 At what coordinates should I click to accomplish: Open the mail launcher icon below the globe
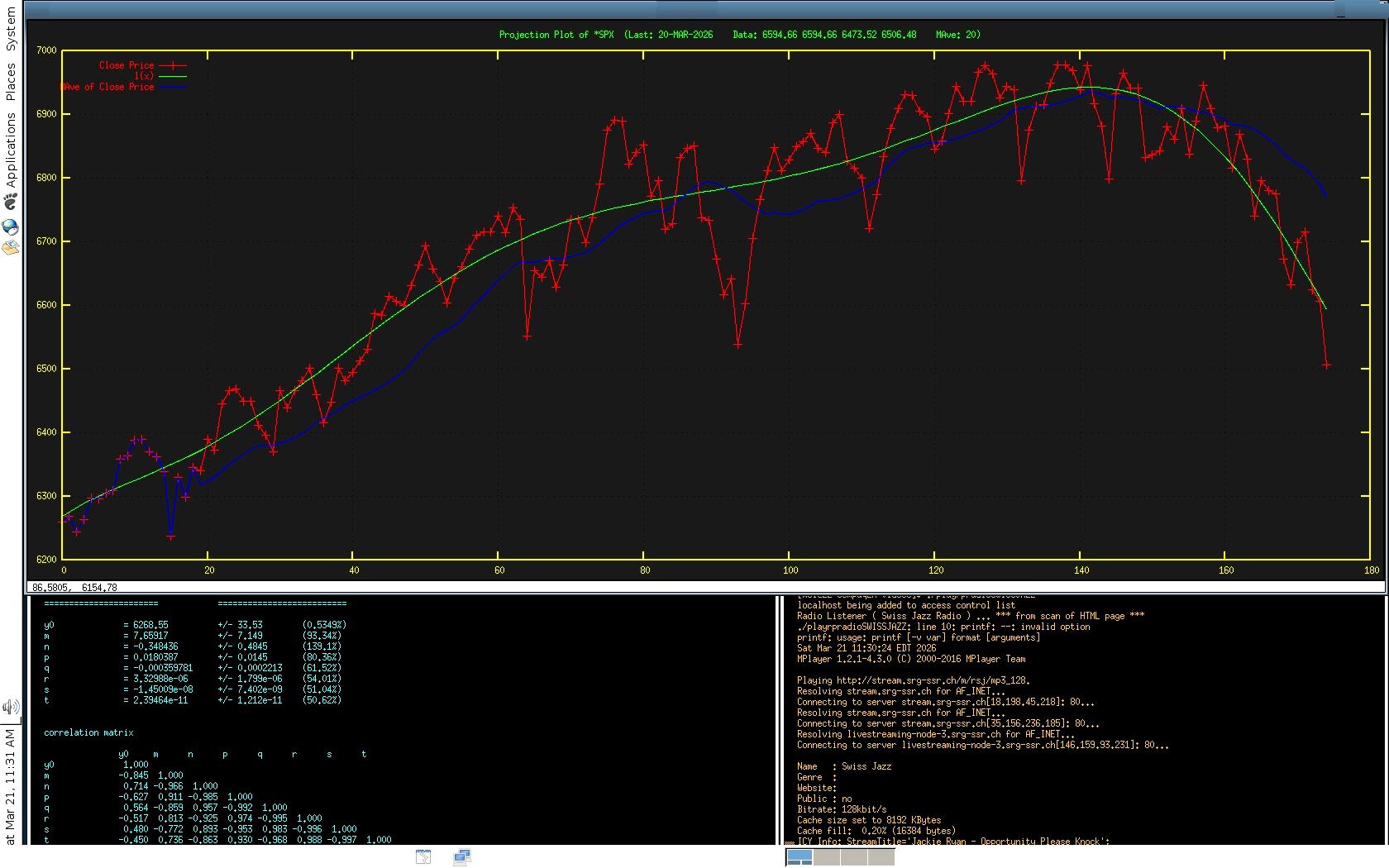click(11, 247)
